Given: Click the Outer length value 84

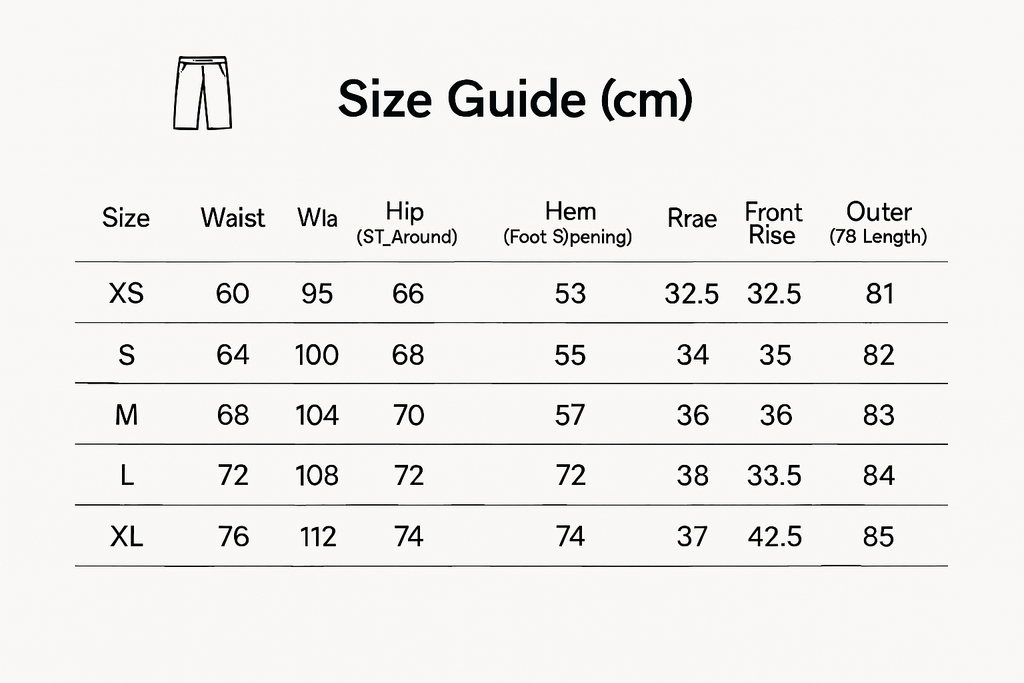Looking at the screenshot, I should 878,476.
